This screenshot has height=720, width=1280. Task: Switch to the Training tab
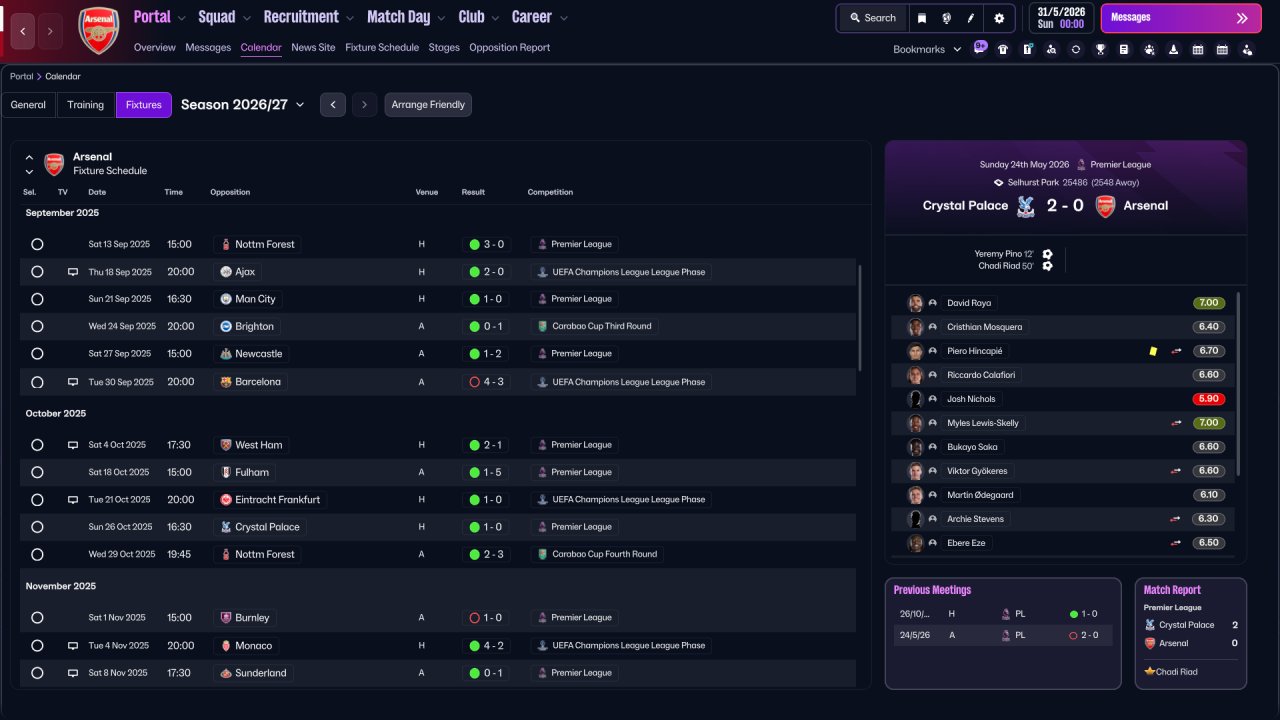pyautogui.click(x=86, y=105)
